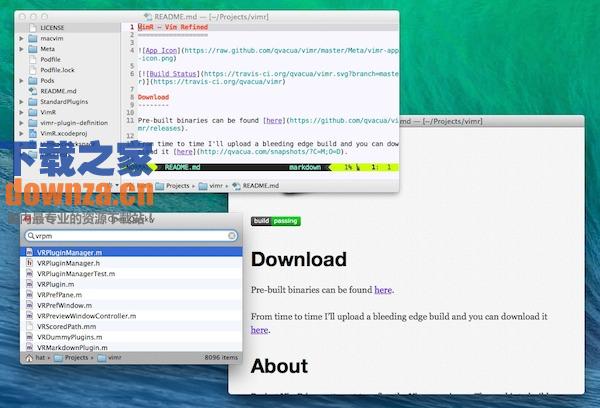Select VRScoredPath.mm in results

point(131,326)
